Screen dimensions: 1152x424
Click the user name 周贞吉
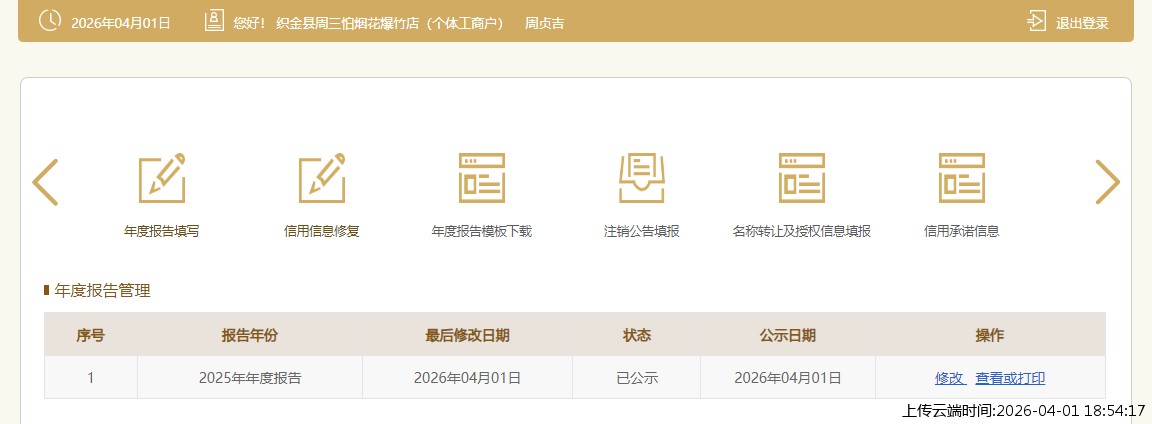pos(544,23)
